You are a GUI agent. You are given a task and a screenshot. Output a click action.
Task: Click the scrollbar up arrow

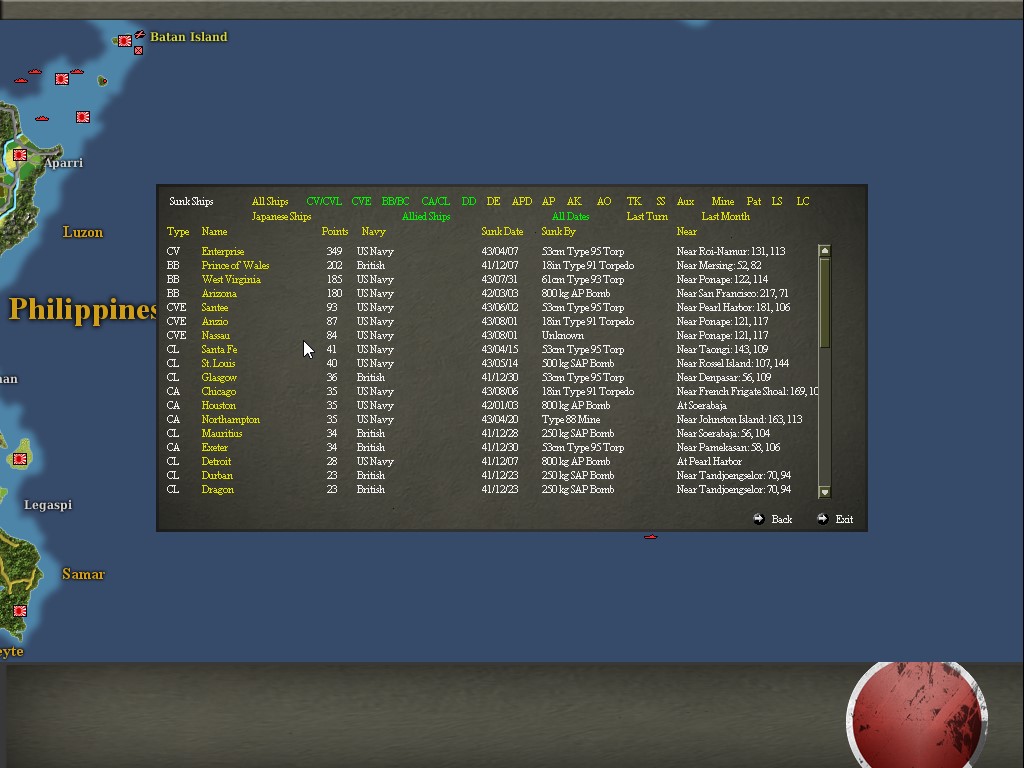(x=824, y=251)
